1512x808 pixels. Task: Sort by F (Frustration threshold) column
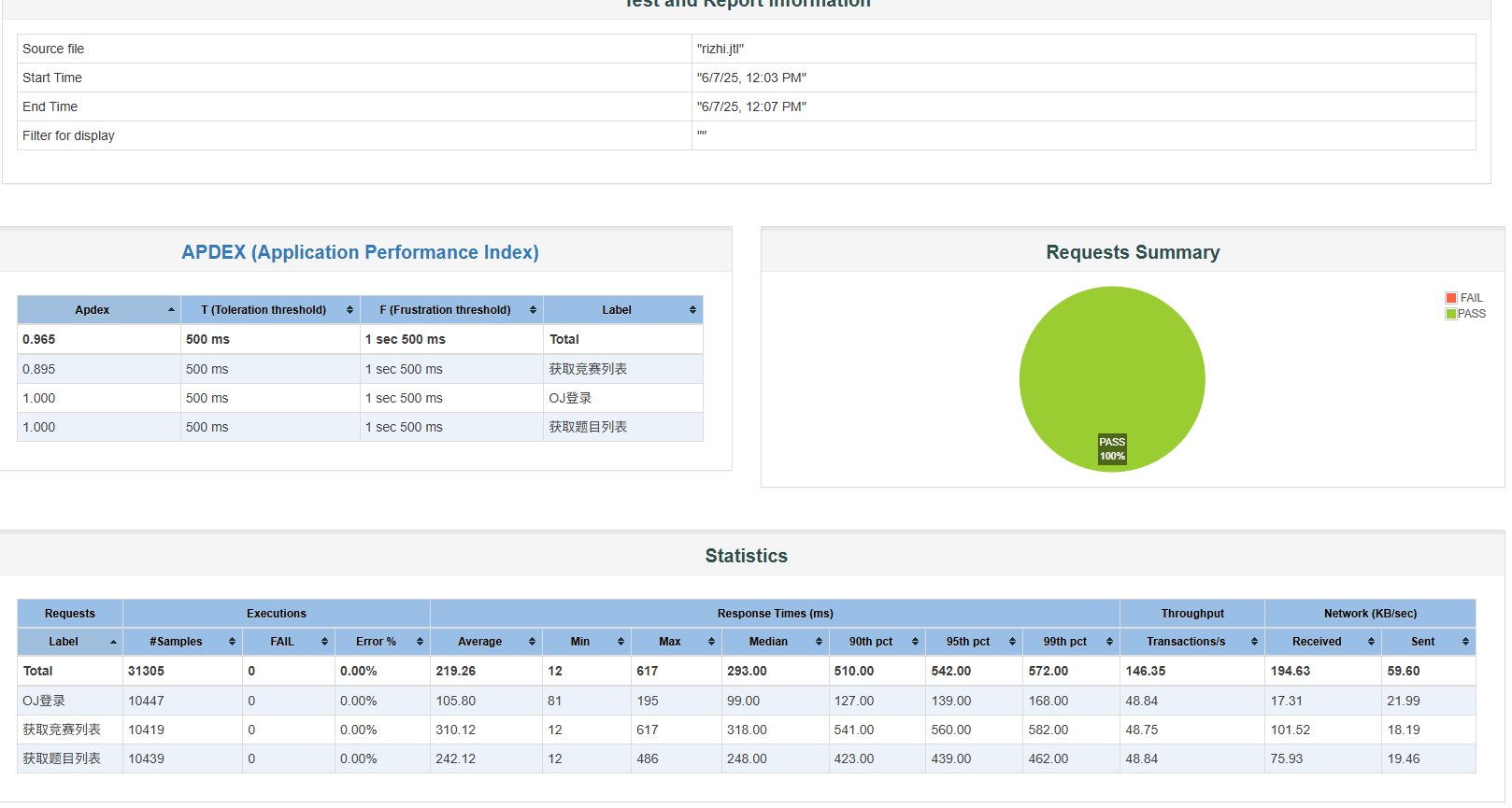click(451, 310)
